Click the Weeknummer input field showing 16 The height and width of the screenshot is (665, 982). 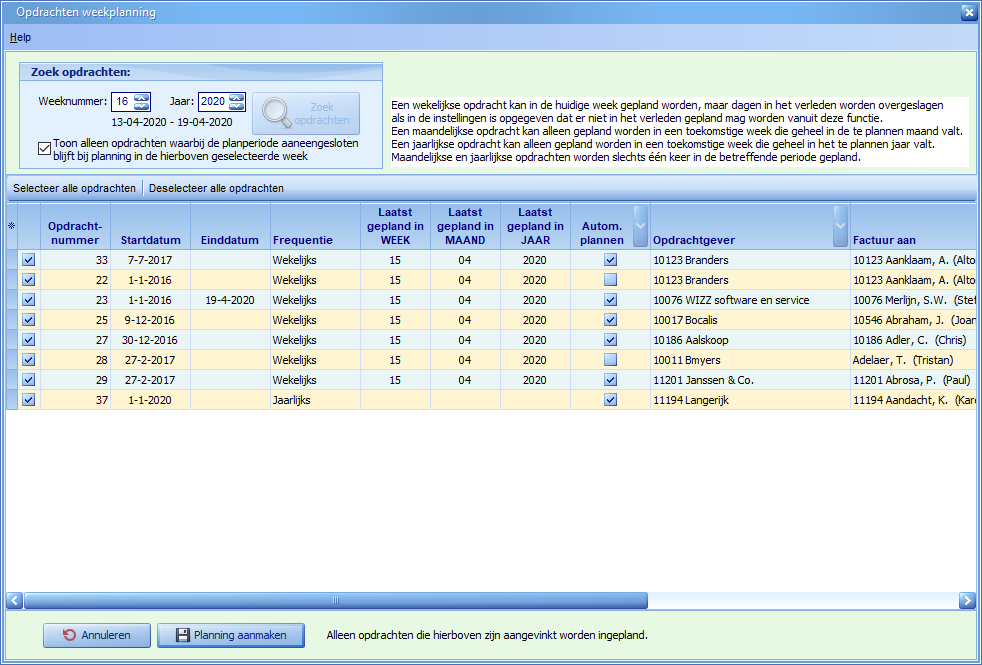[123, 101]
